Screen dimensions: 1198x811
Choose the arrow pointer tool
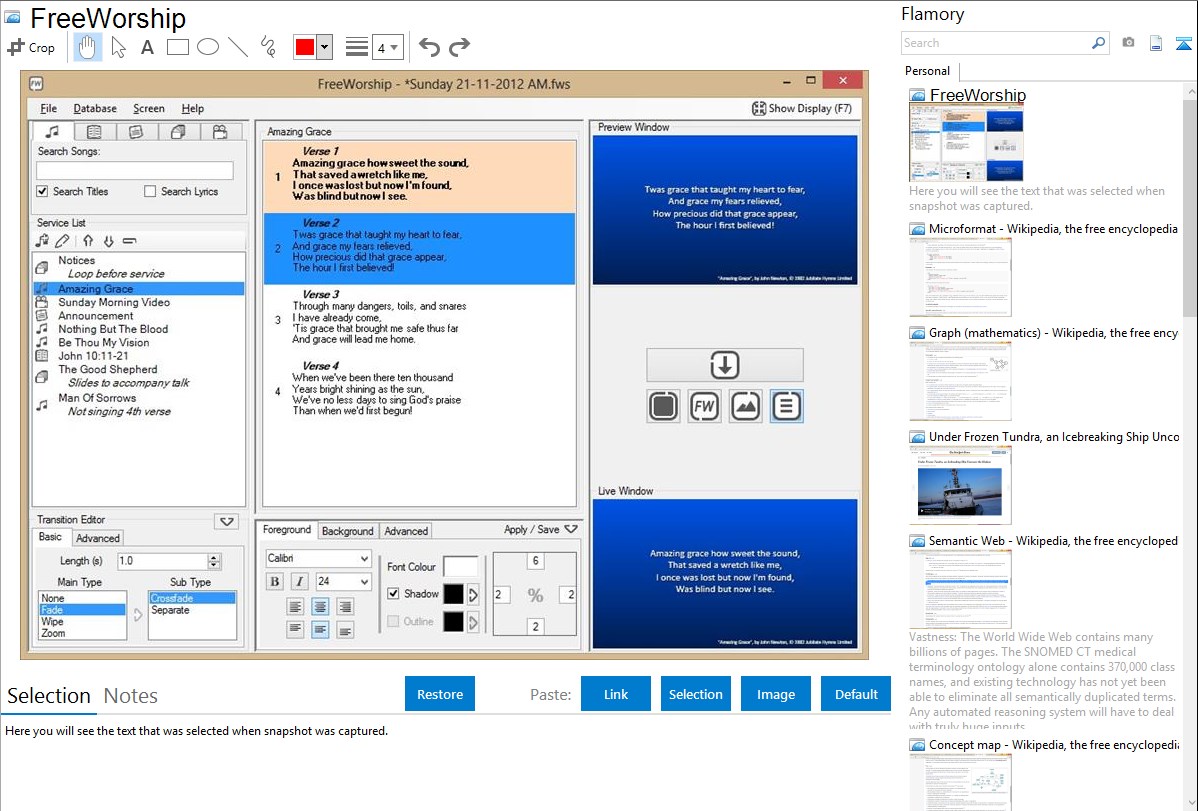(118, 47)
